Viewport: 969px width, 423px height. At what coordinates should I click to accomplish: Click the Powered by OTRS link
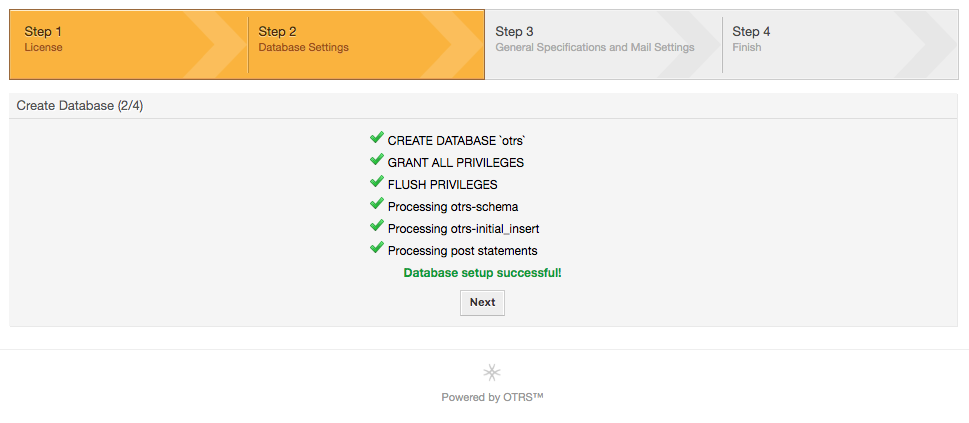tap(492, 398)
